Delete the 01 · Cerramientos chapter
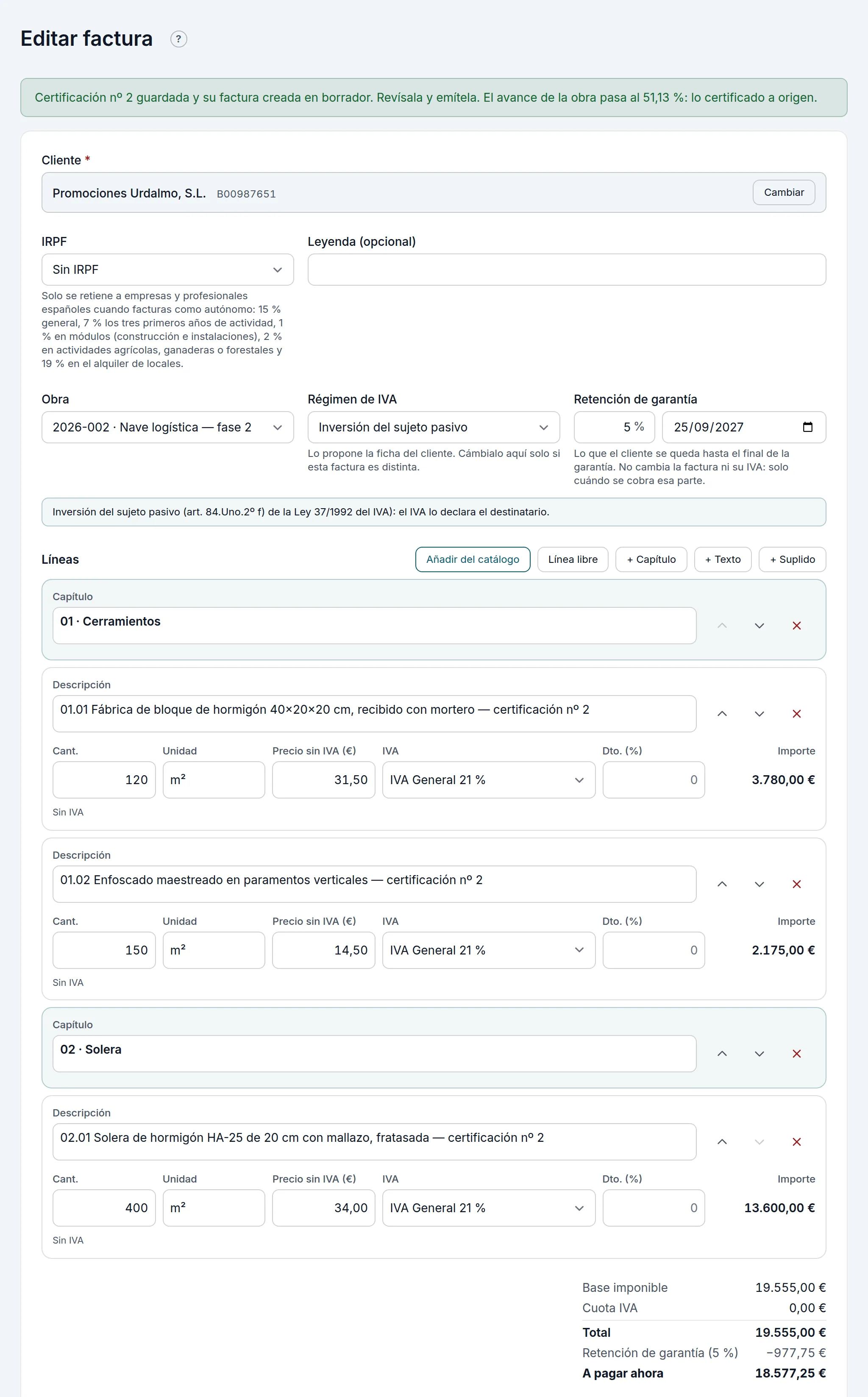Viewport: 868px width, 1397px height. click(796, 626)
